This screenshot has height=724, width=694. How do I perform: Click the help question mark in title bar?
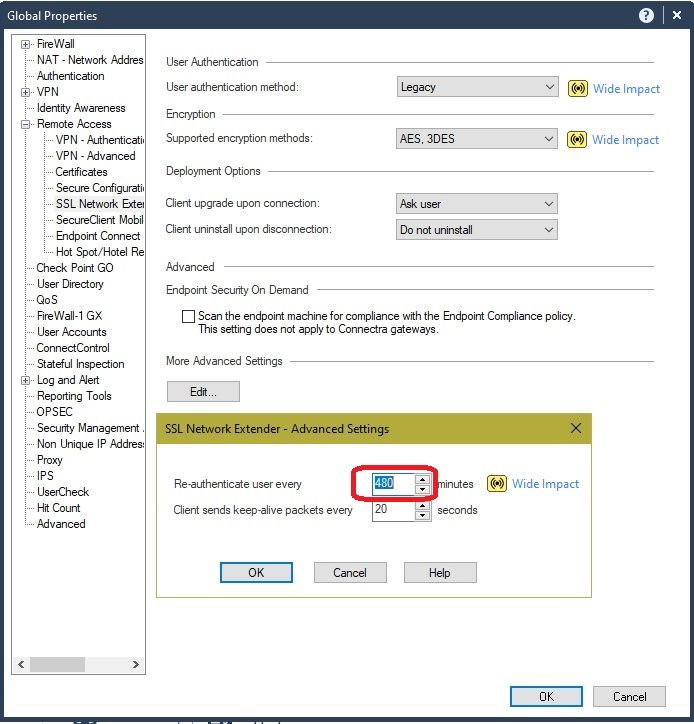tap(646, 16)
